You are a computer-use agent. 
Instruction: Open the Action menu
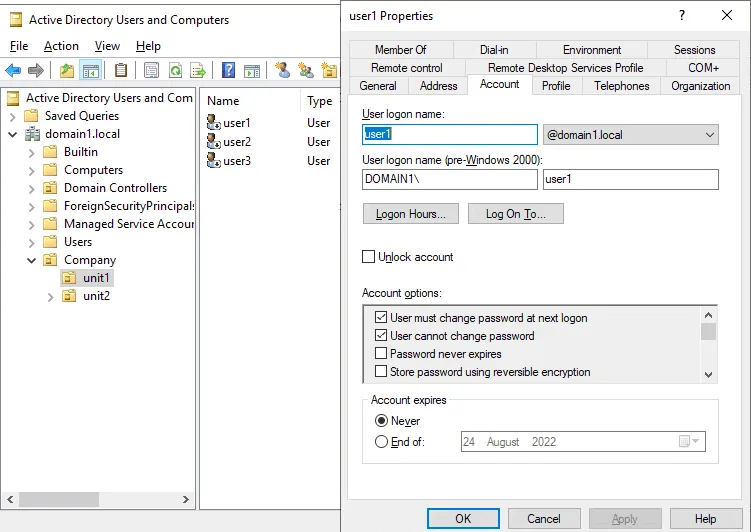(61, 46)
